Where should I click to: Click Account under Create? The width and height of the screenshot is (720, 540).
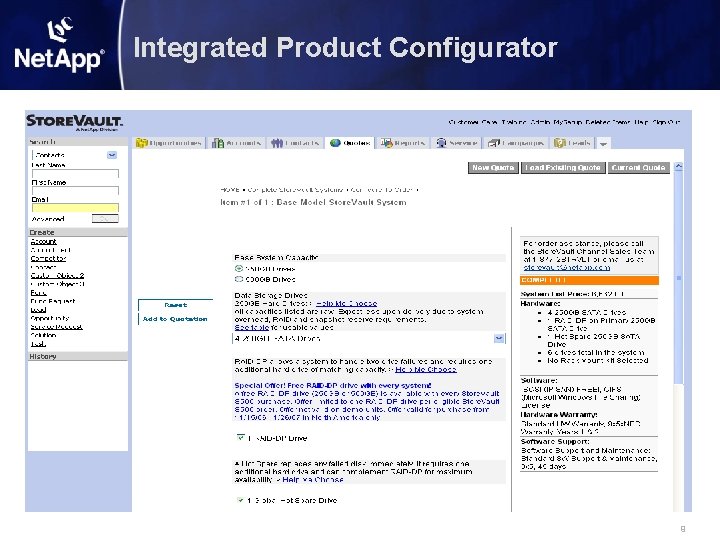point(44,242)
